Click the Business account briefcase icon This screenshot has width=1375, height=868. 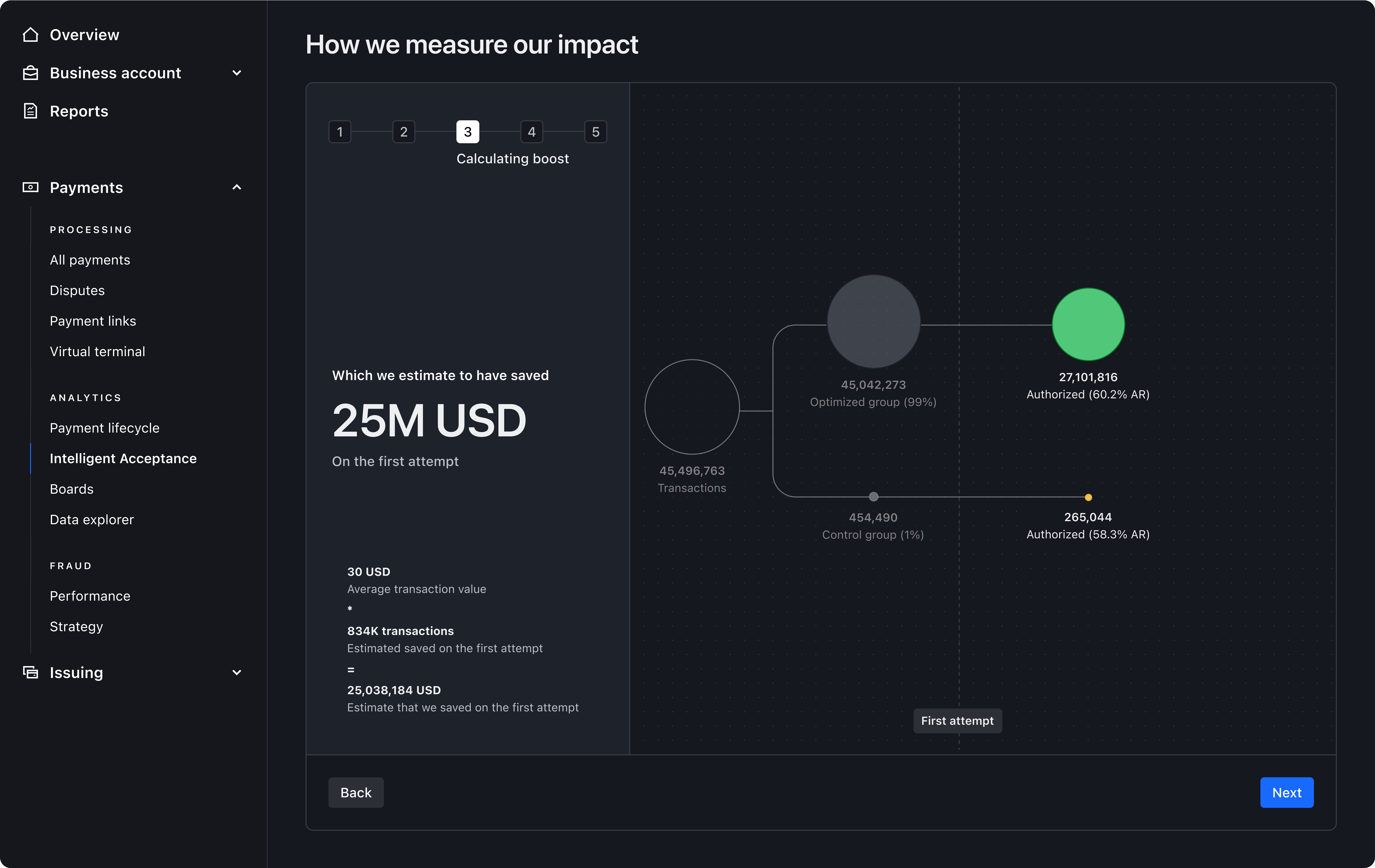pos(30,73)
